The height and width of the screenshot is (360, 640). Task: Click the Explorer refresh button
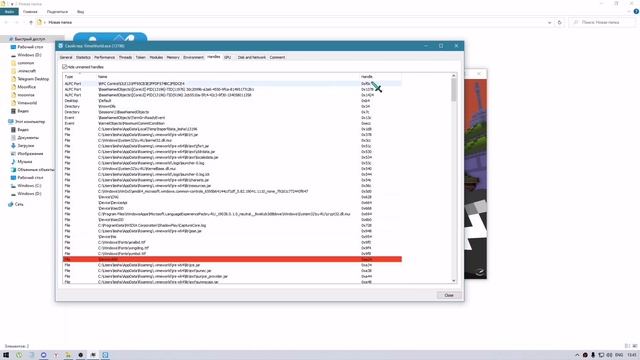(x=559, y=22)
